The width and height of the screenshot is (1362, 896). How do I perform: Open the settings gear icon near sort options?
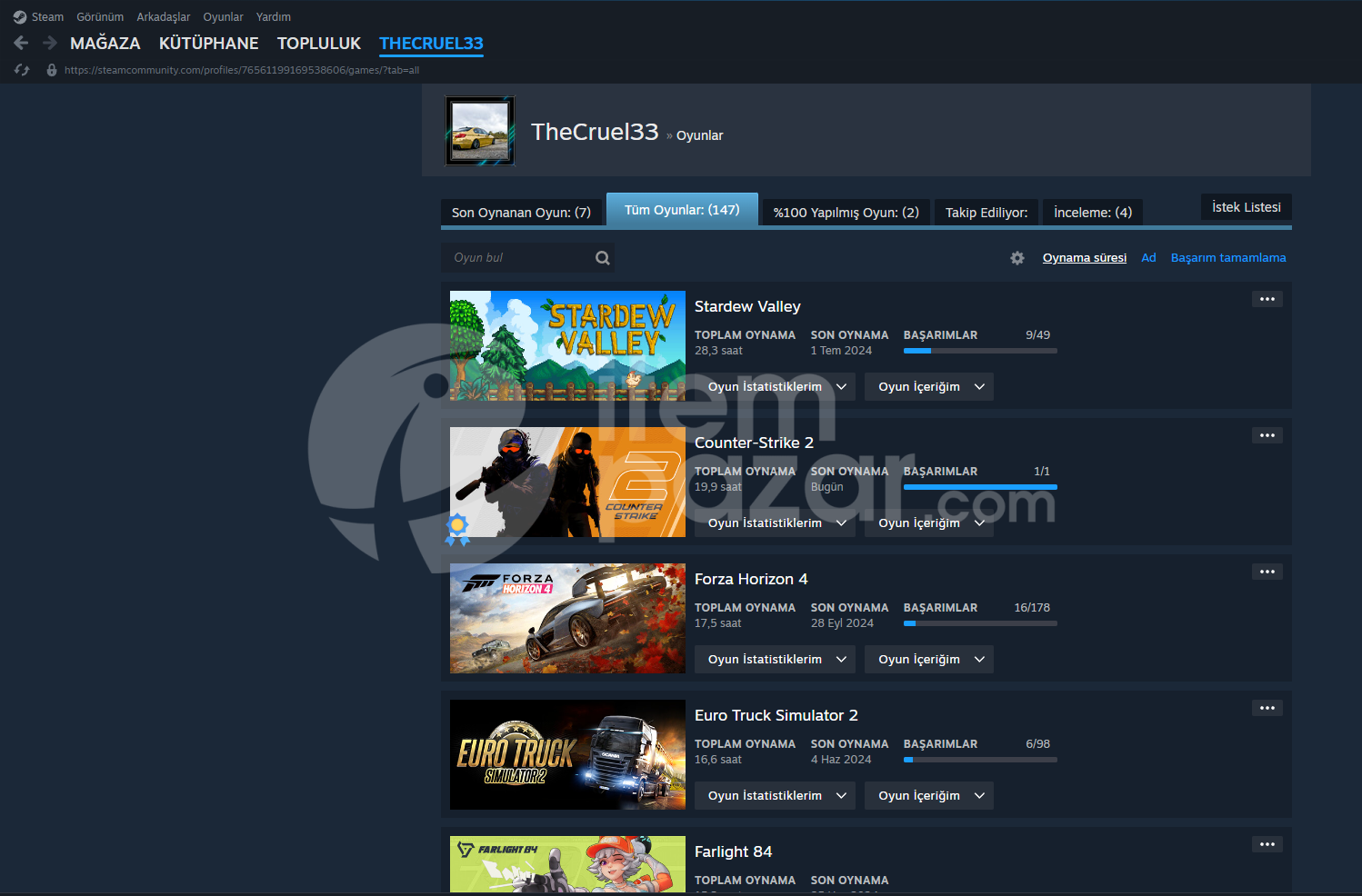(x=1017, y=258)
